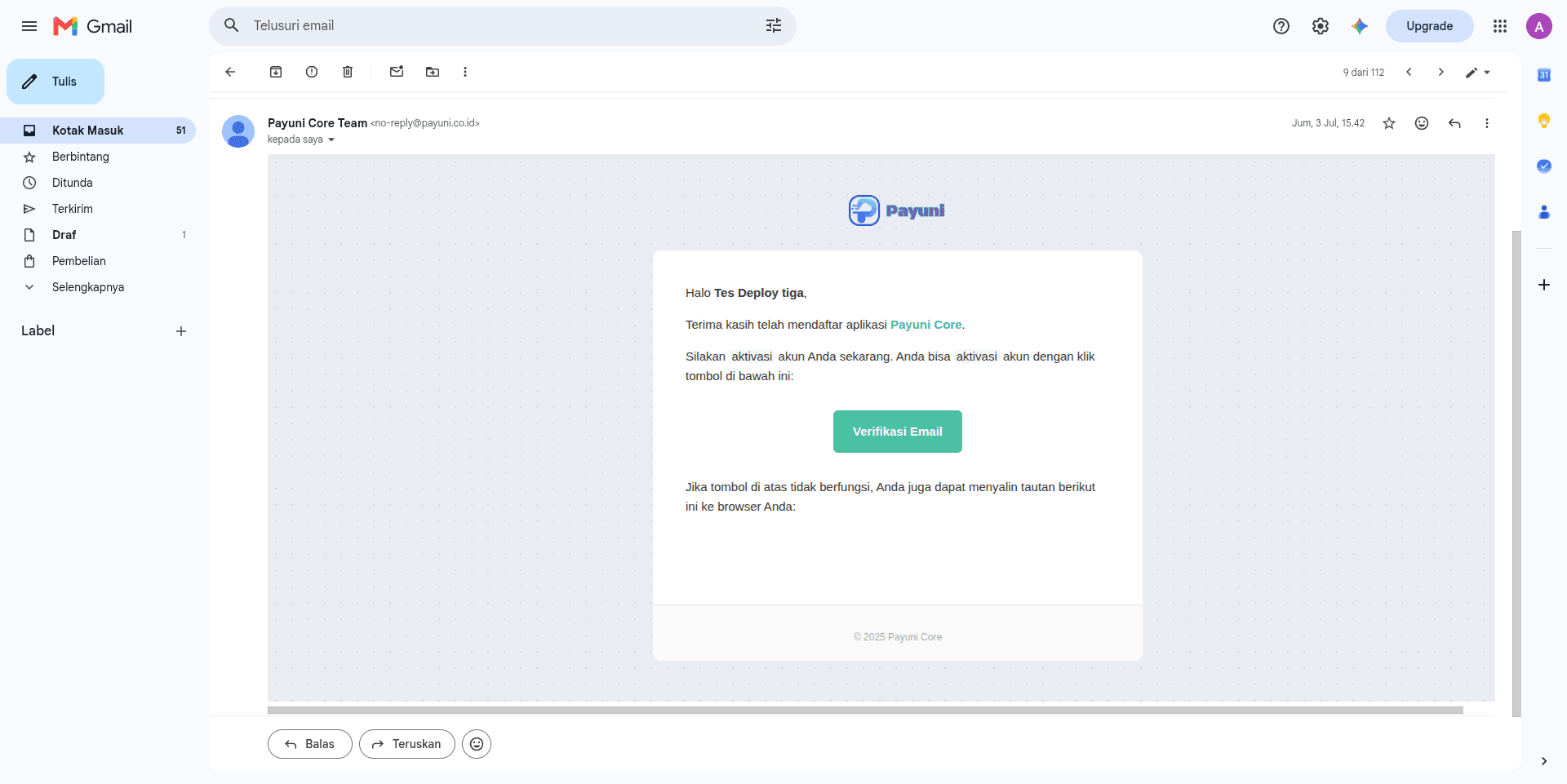
Task: Open message more options menu
Action: pyautogui.click(x=1487, y=123)
